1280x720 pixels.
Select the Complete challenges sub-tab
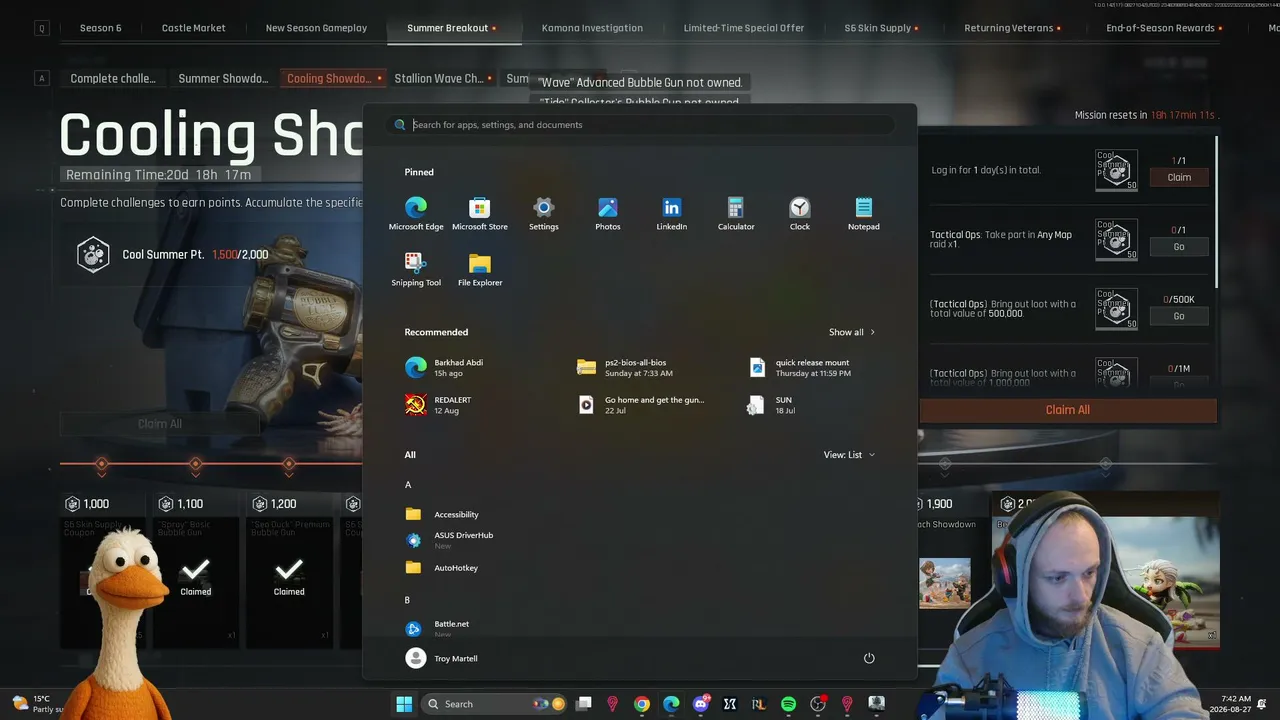click(x=113, y=78)
